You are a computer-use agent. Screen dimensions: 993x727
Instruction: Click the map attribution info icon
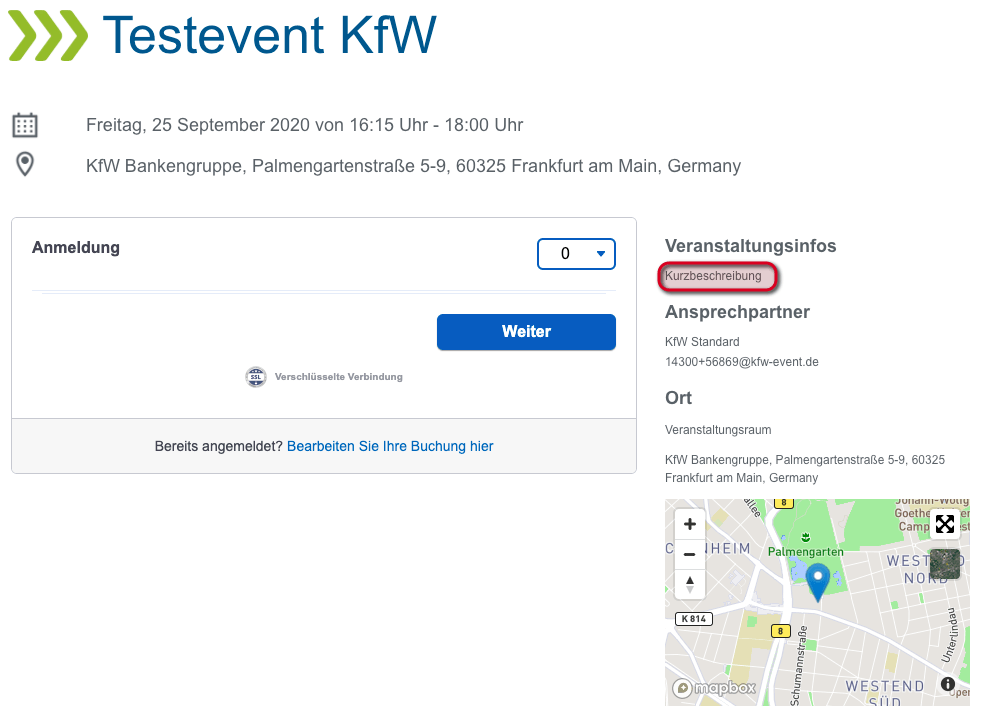click(x=947, y=684)
